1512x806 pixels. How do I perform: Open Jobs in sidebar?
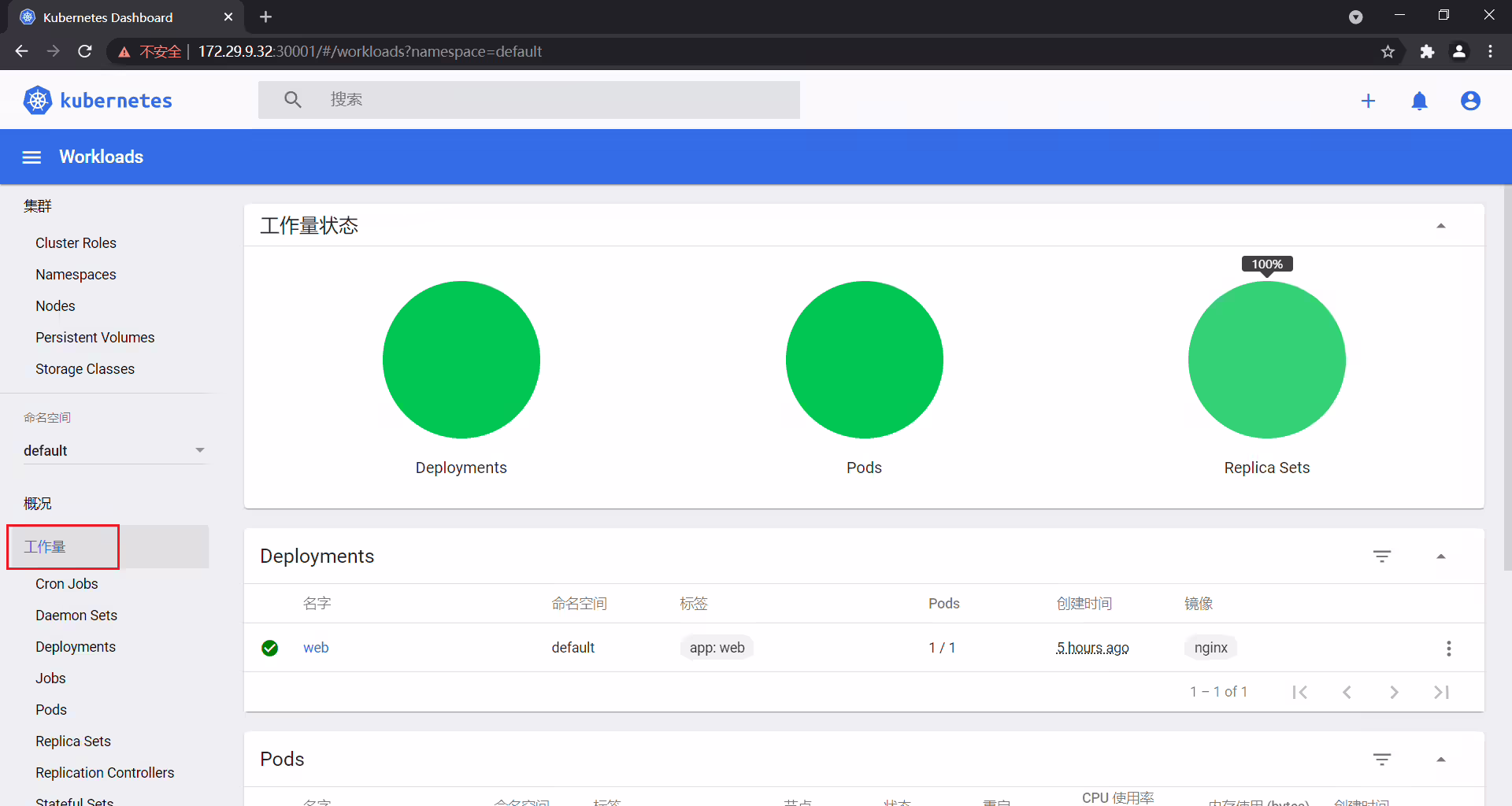pyautogui.click(x=50, y=678)
